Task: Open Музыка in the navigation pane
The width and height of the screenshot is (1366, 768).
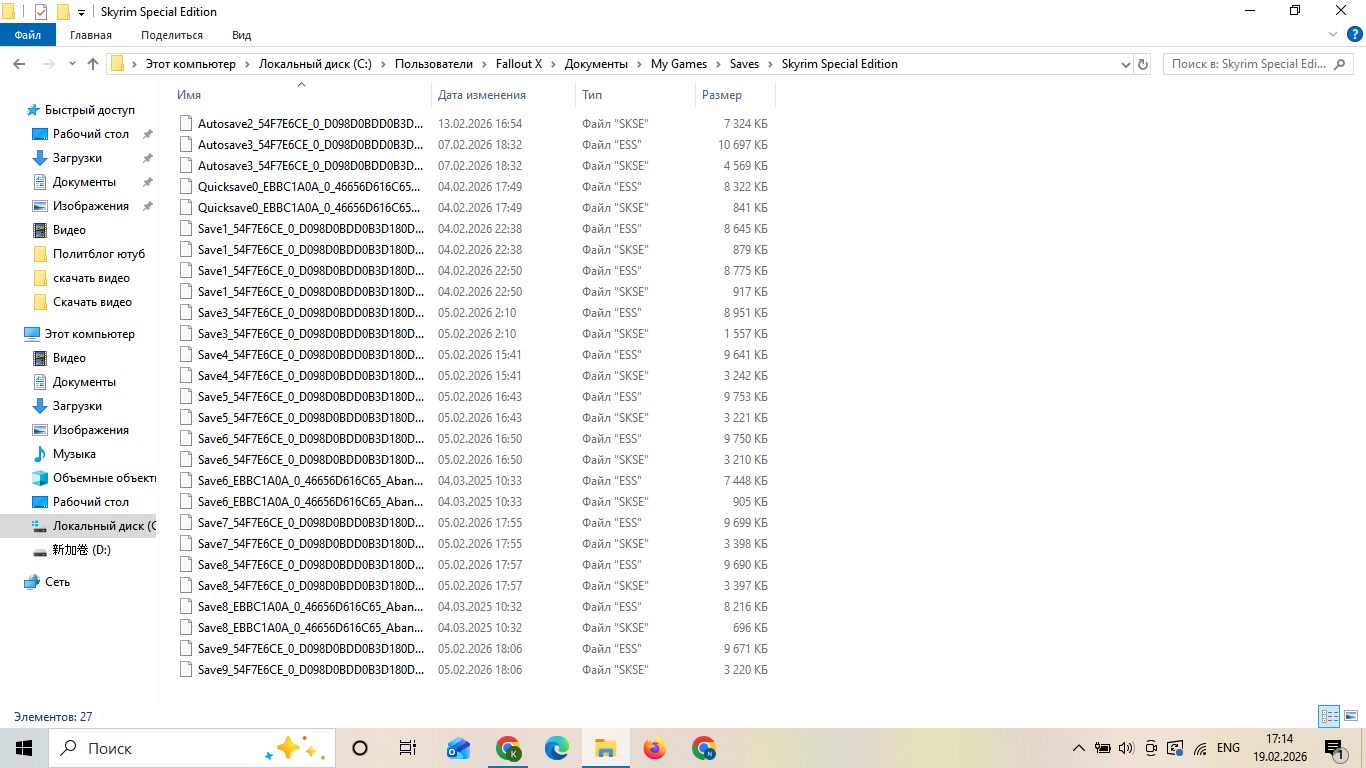Action: coord(74,454)
